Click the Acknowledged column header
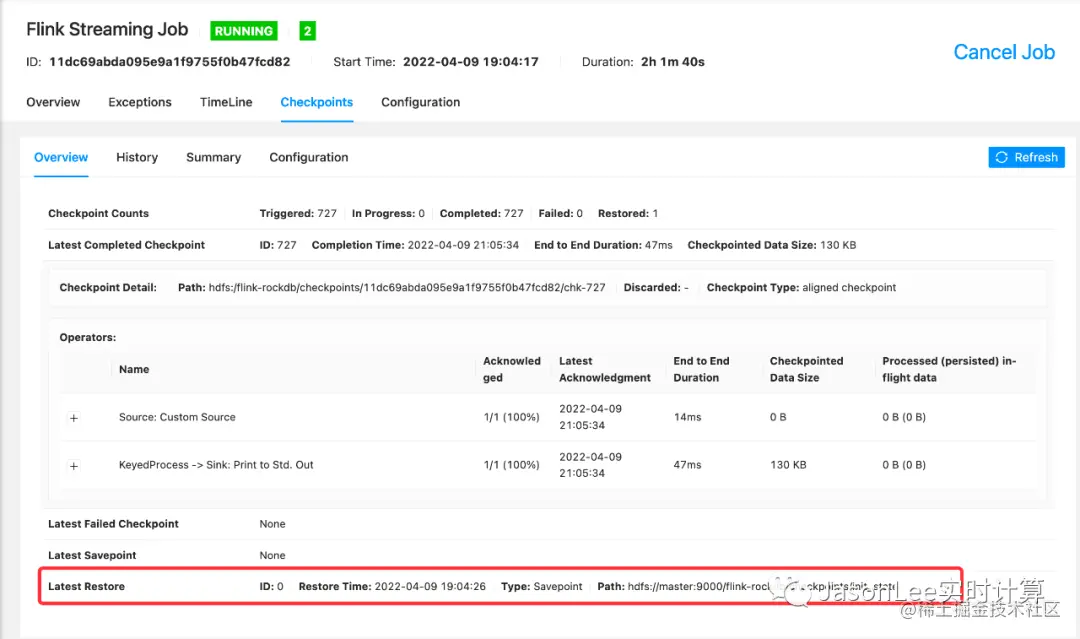The height and width of the screenshot is (639, 1080). point(512,370)
